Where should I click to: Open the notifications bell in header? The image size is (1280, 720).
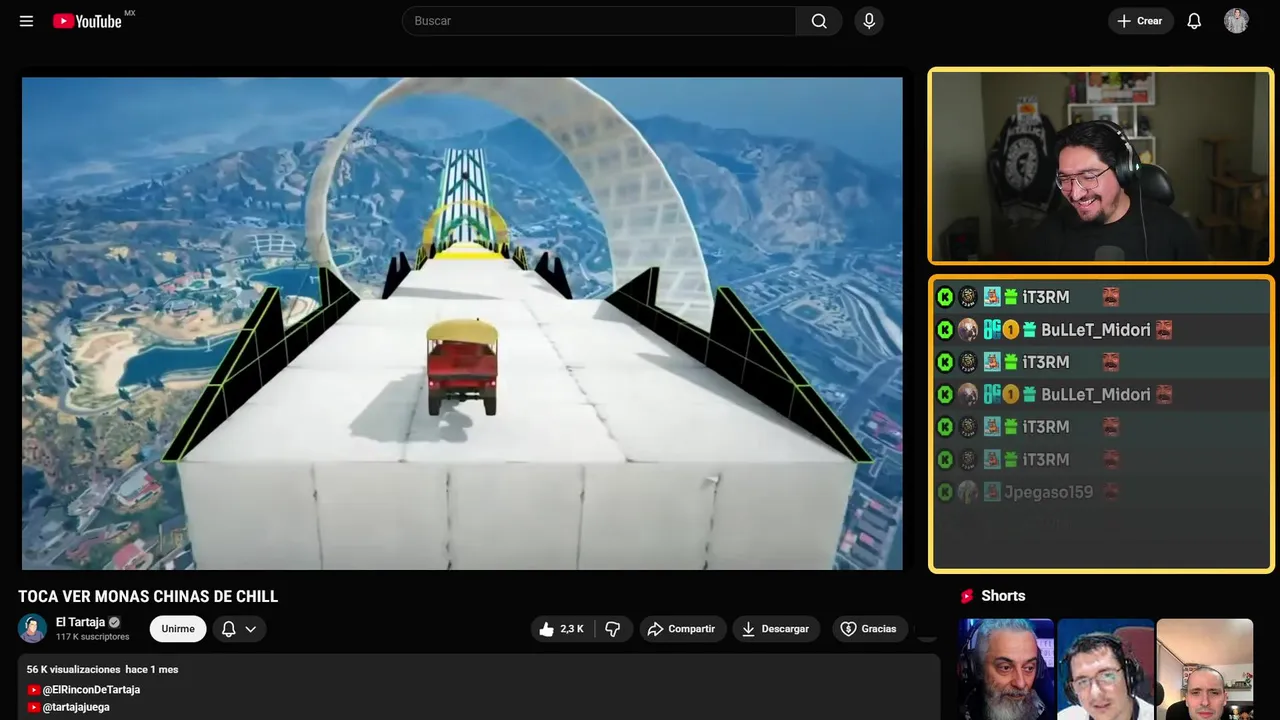click(1194, 21)
